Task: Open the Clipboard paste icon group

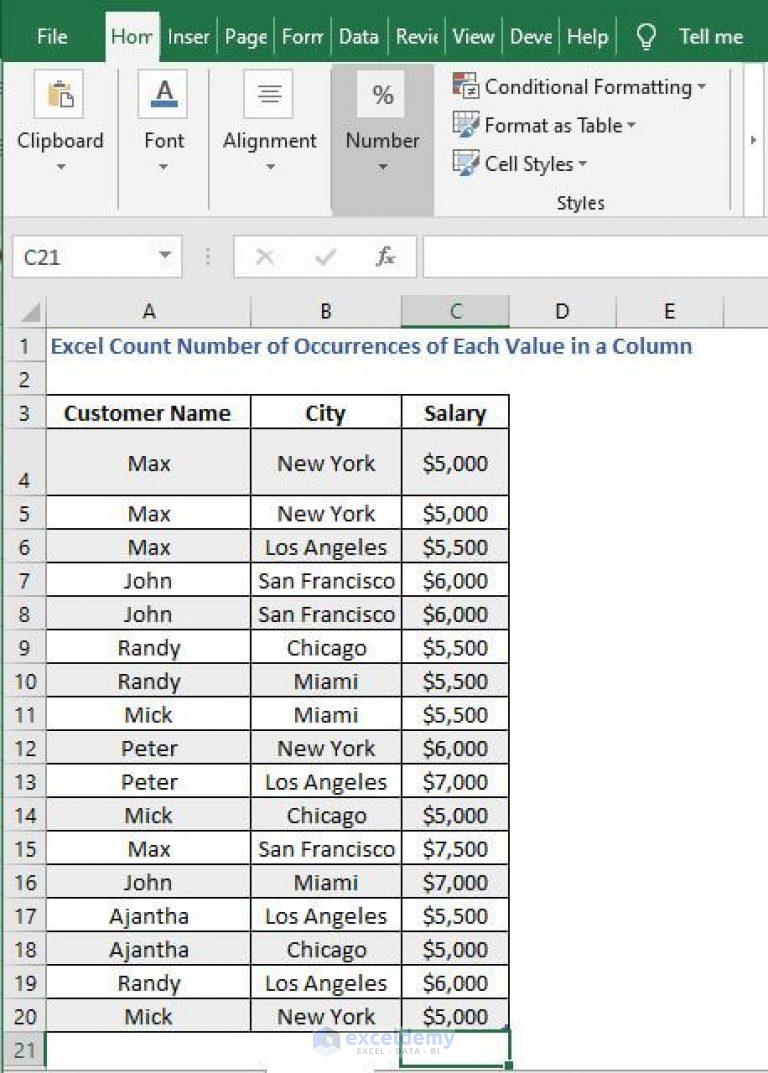Action: [59, 94]
